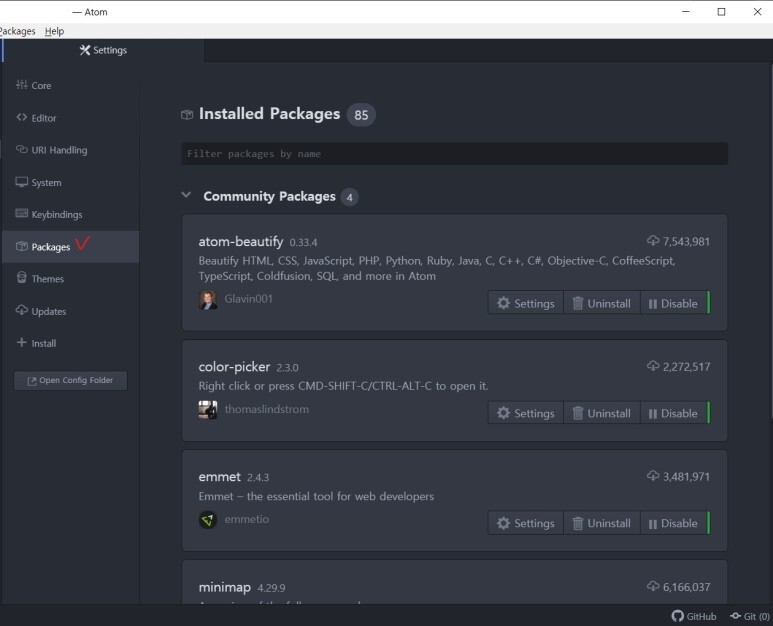Click minimap download count icon
The height and width of the screenshot is (626, 773).
[653, 586]
